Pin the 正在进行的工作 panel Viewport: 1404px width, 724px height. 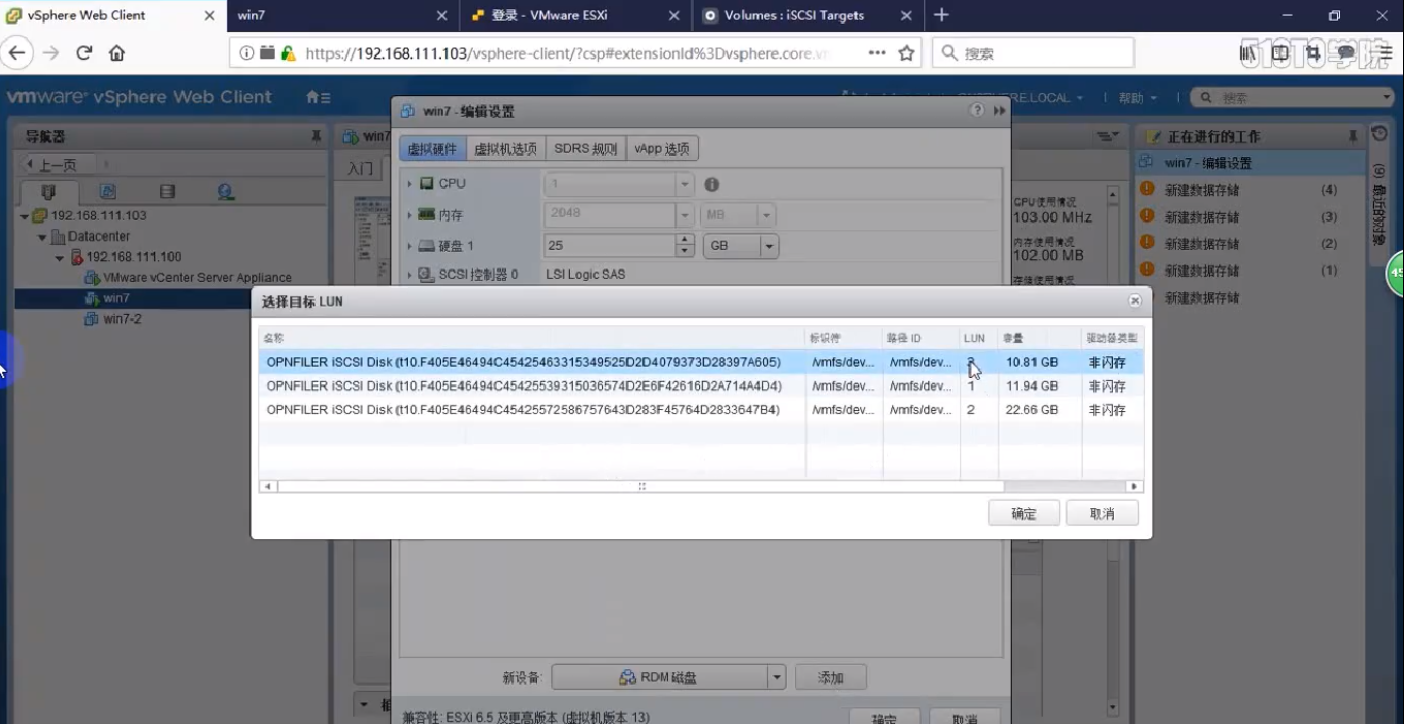click(x=1353, y=136)
